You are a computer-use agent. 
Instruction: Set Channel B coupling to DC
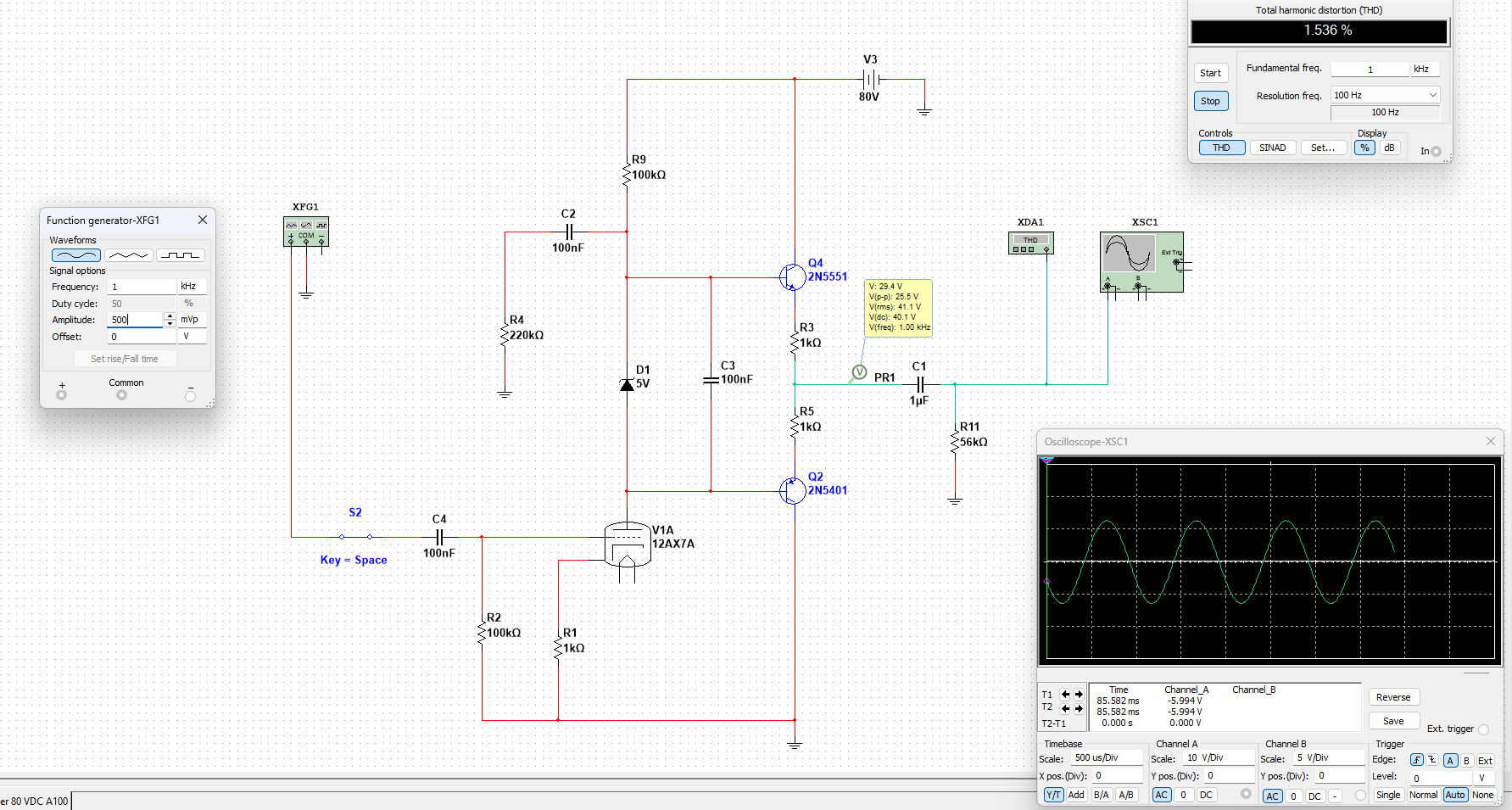[1314, 796]
